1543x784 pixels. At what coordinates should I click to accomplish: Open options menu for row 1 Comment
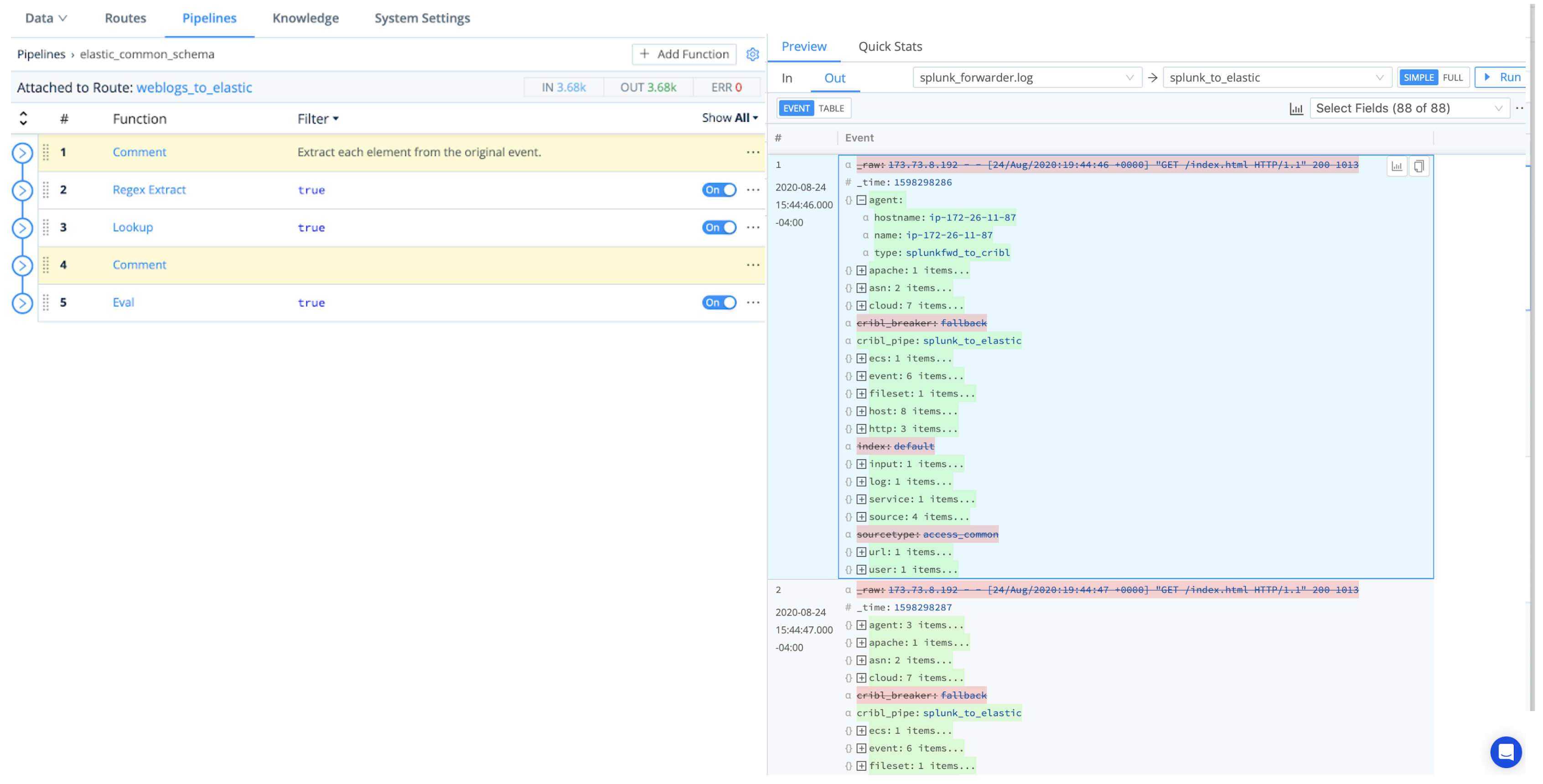(753, 152)
